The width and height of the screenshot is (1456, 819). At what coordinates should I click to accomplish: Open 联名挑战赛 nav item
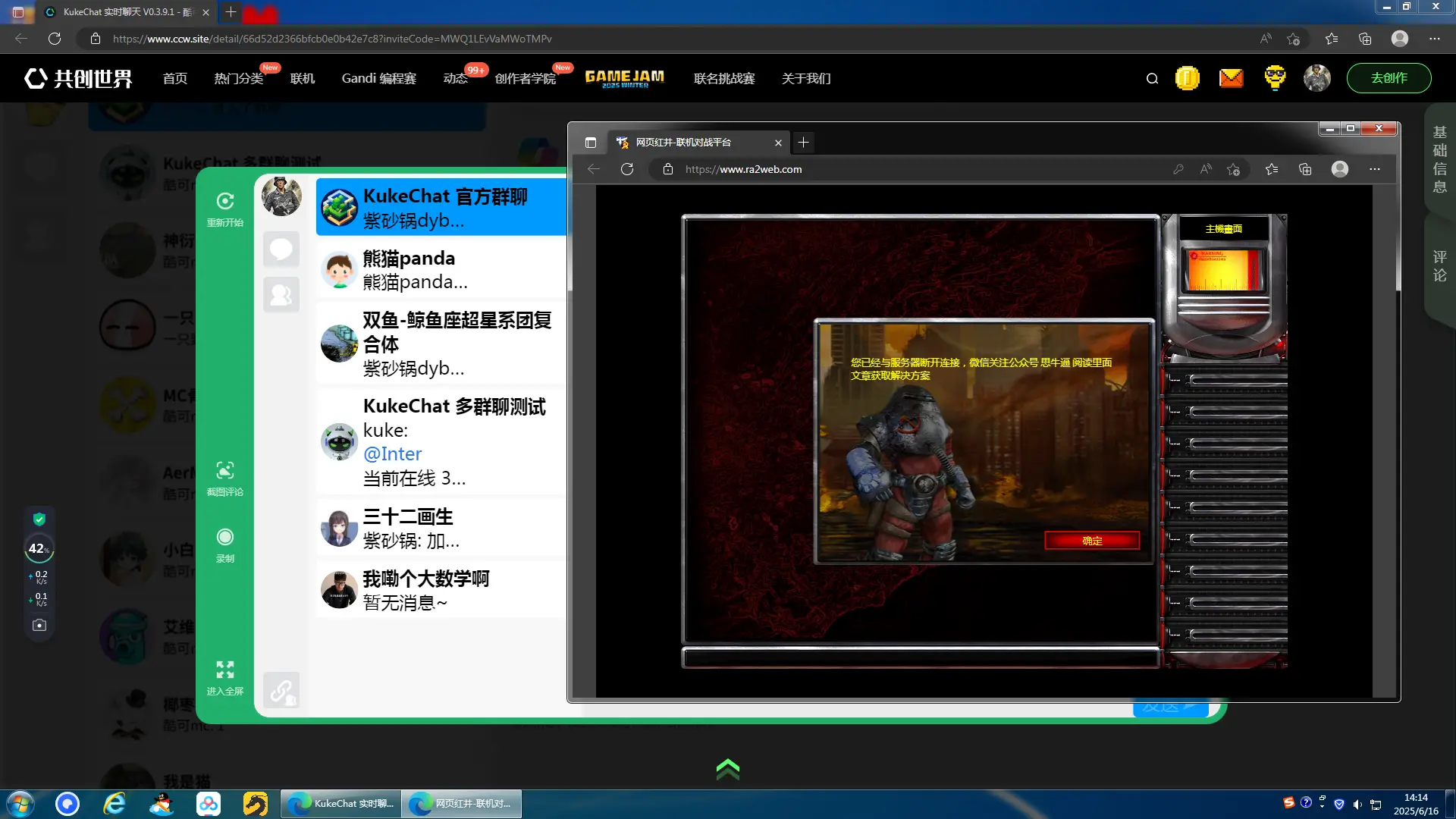click(724, 78)
